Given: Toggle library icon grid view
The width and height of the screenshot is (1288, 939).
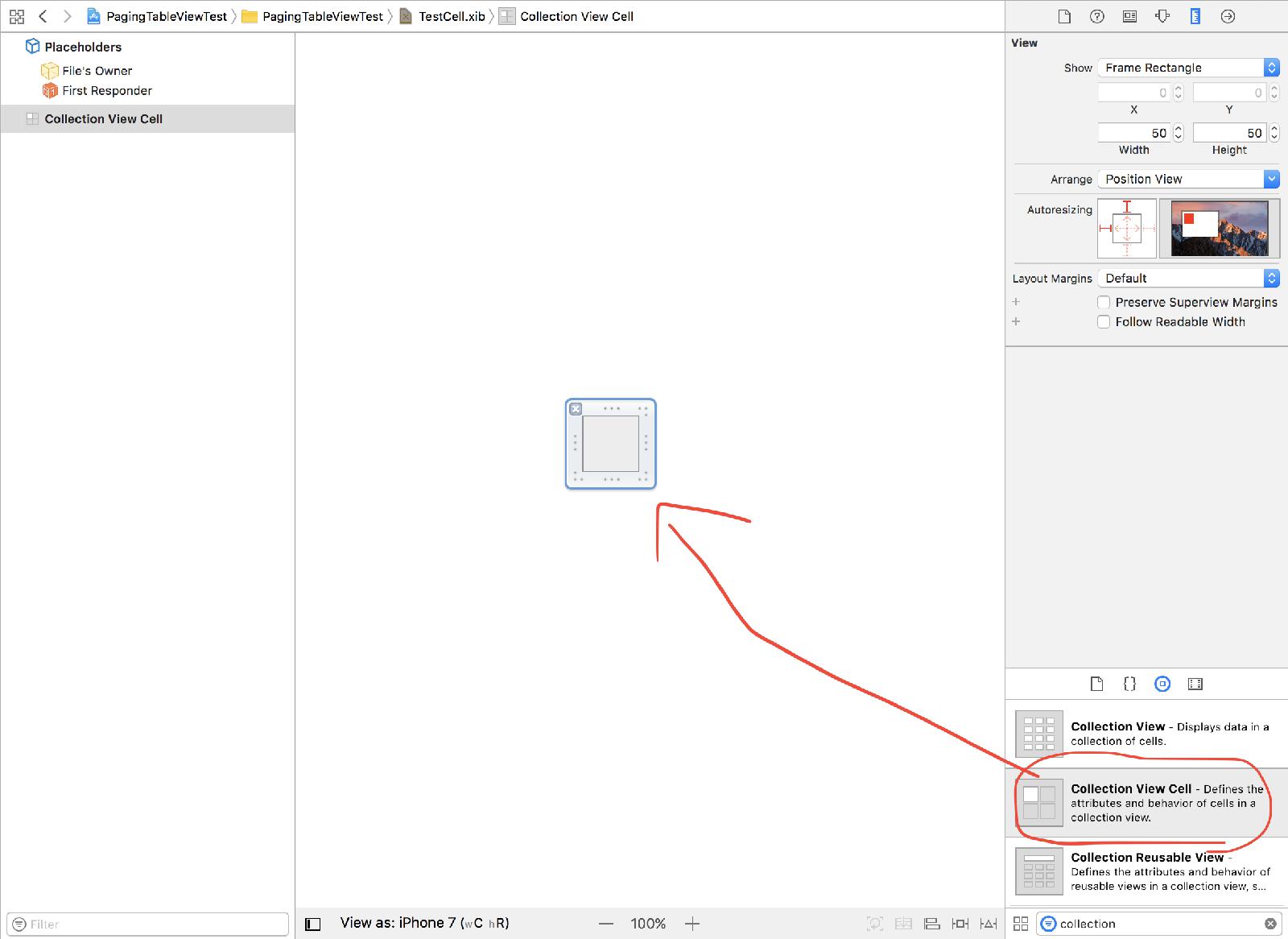Looking at the screenshot, I should 1021,924.
